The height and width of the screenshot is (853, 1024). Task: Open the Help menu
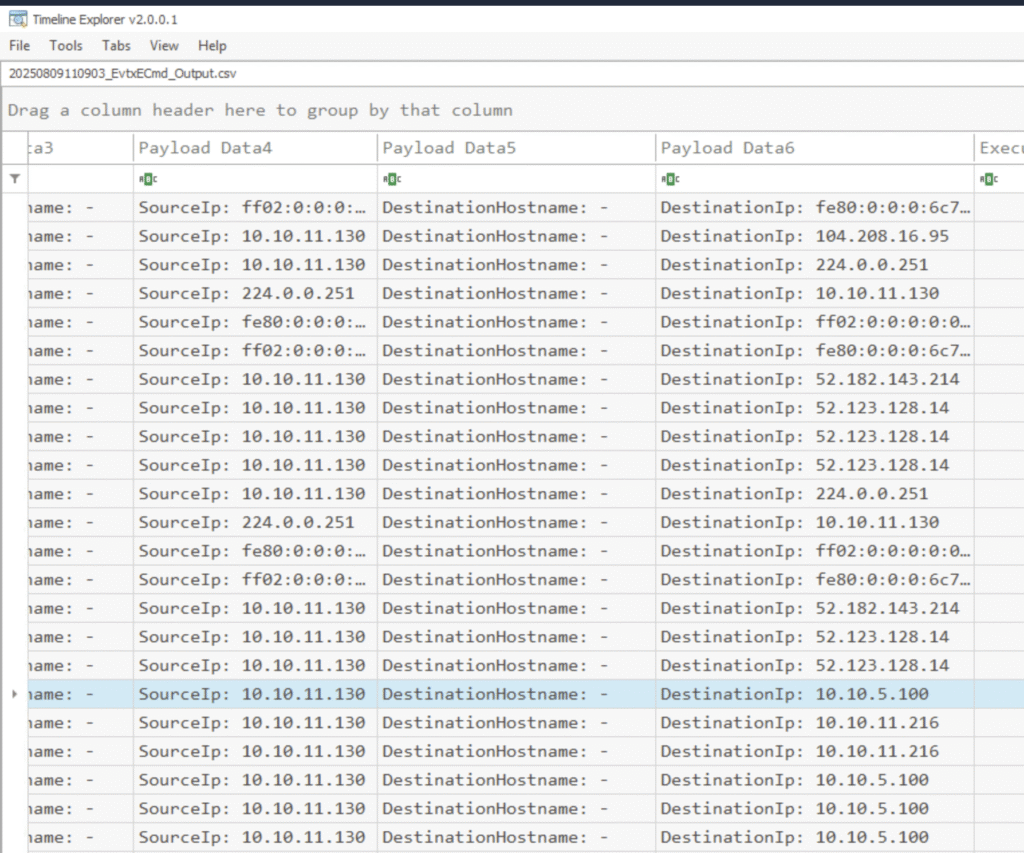(212, 46)
